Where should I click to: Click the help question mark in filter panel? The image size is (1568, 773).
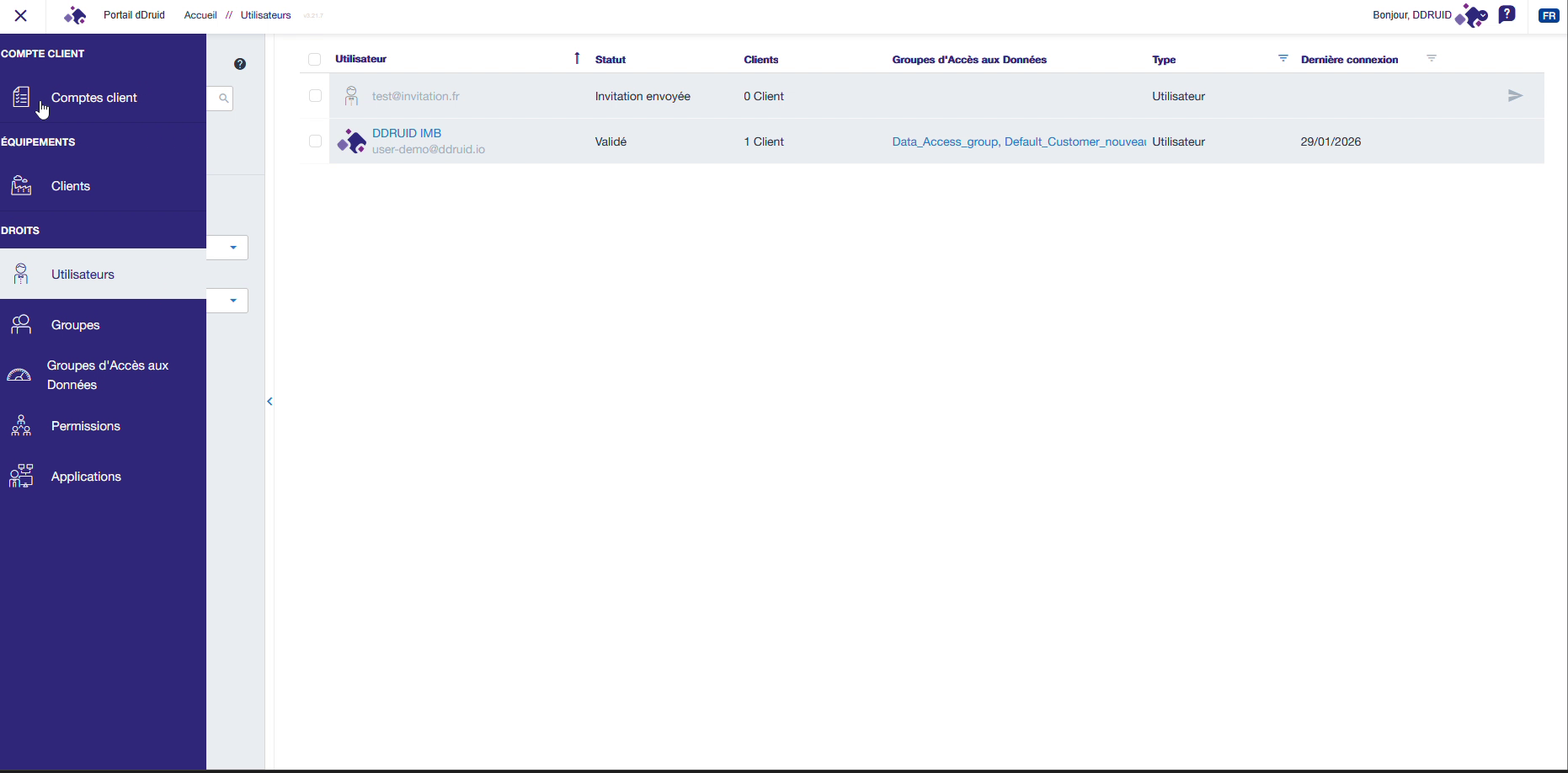pos(240,64)
